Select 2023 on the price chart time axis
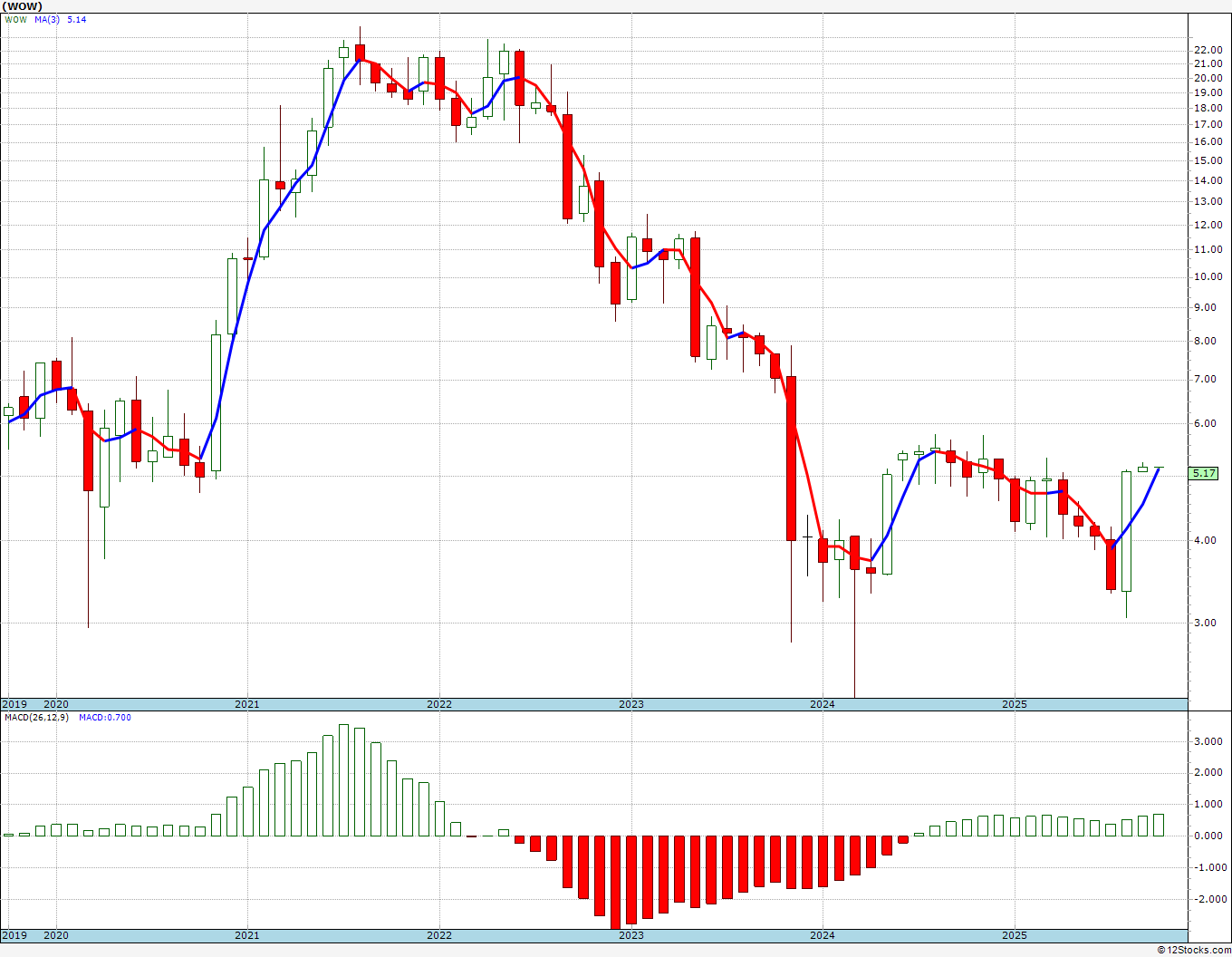This screenshot has width=1232, height=957. coord(631,704)
